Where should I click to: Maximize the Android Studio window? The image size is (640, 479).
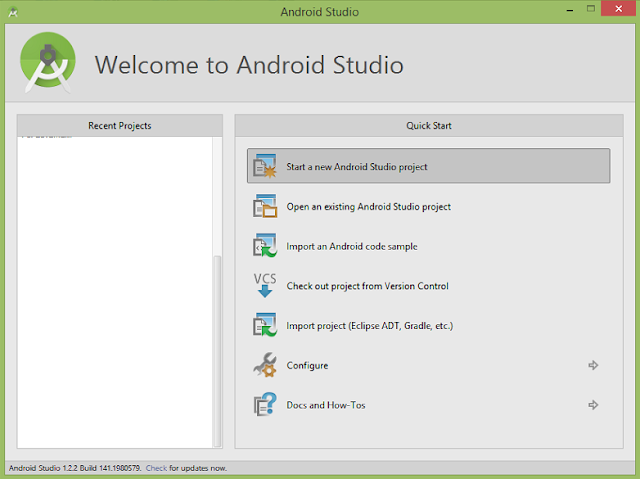click(591, 9)
